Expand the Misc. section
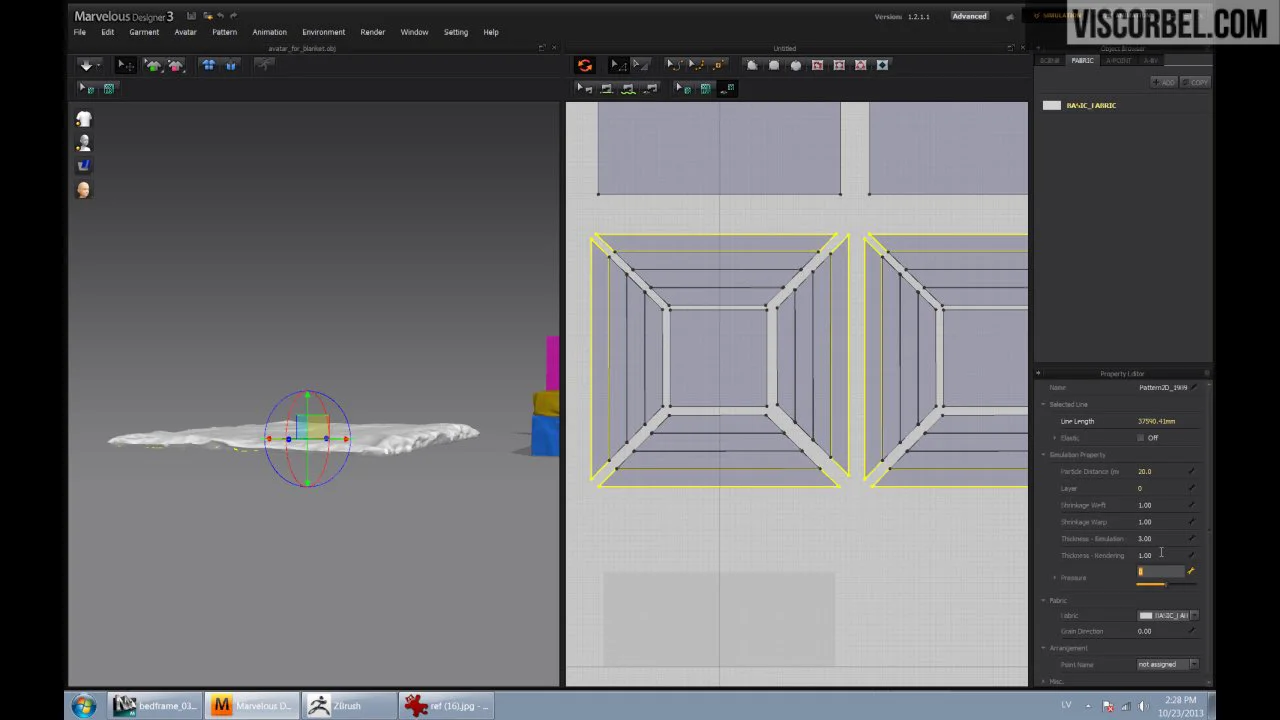 1043,681
